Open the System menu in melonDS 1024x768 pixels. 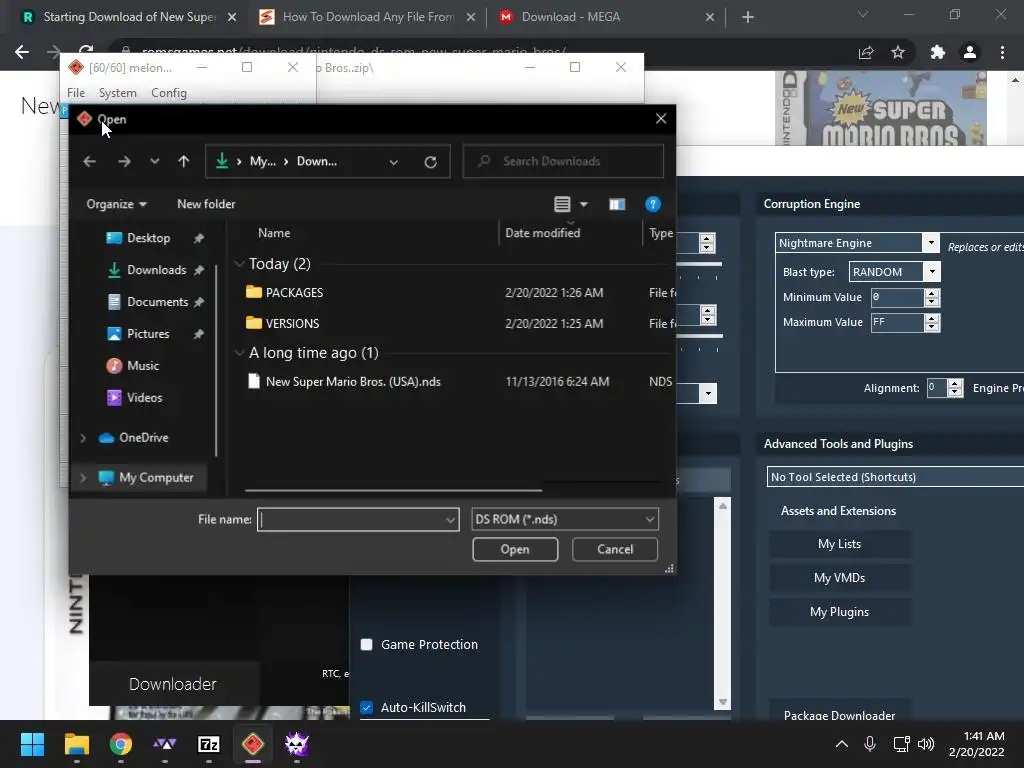tap(118, 93)
